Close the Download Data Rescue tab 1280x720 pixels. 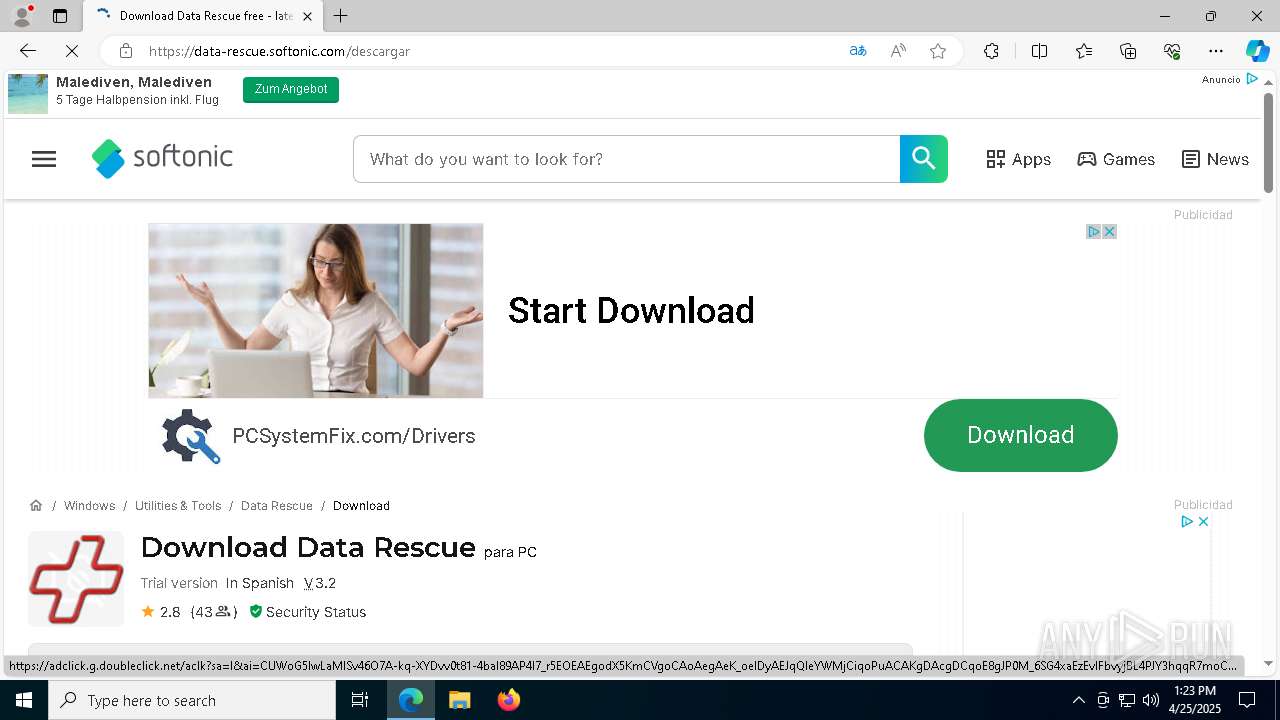point(307,16)
